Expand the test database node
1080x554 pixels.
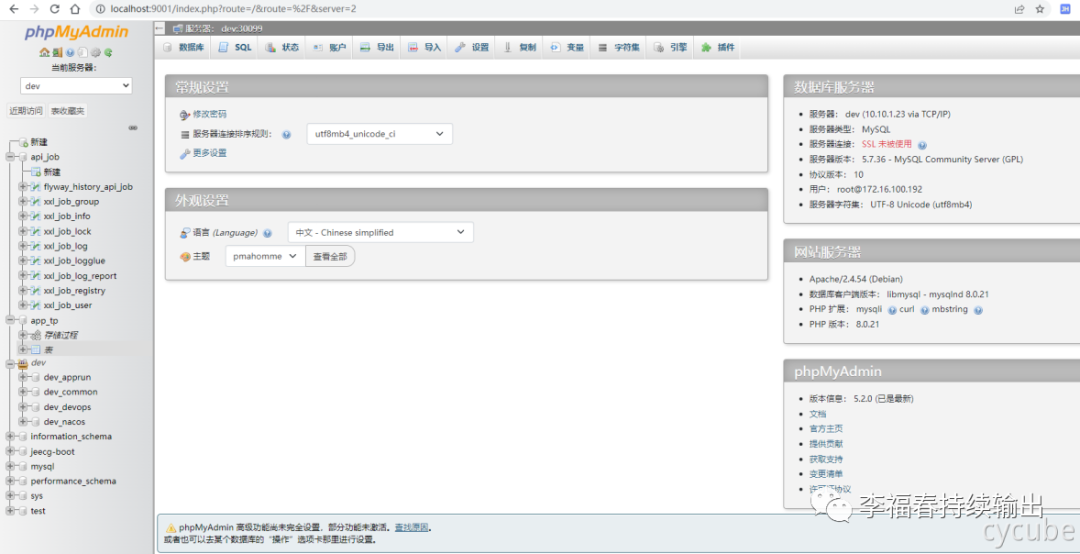[10, 511]
